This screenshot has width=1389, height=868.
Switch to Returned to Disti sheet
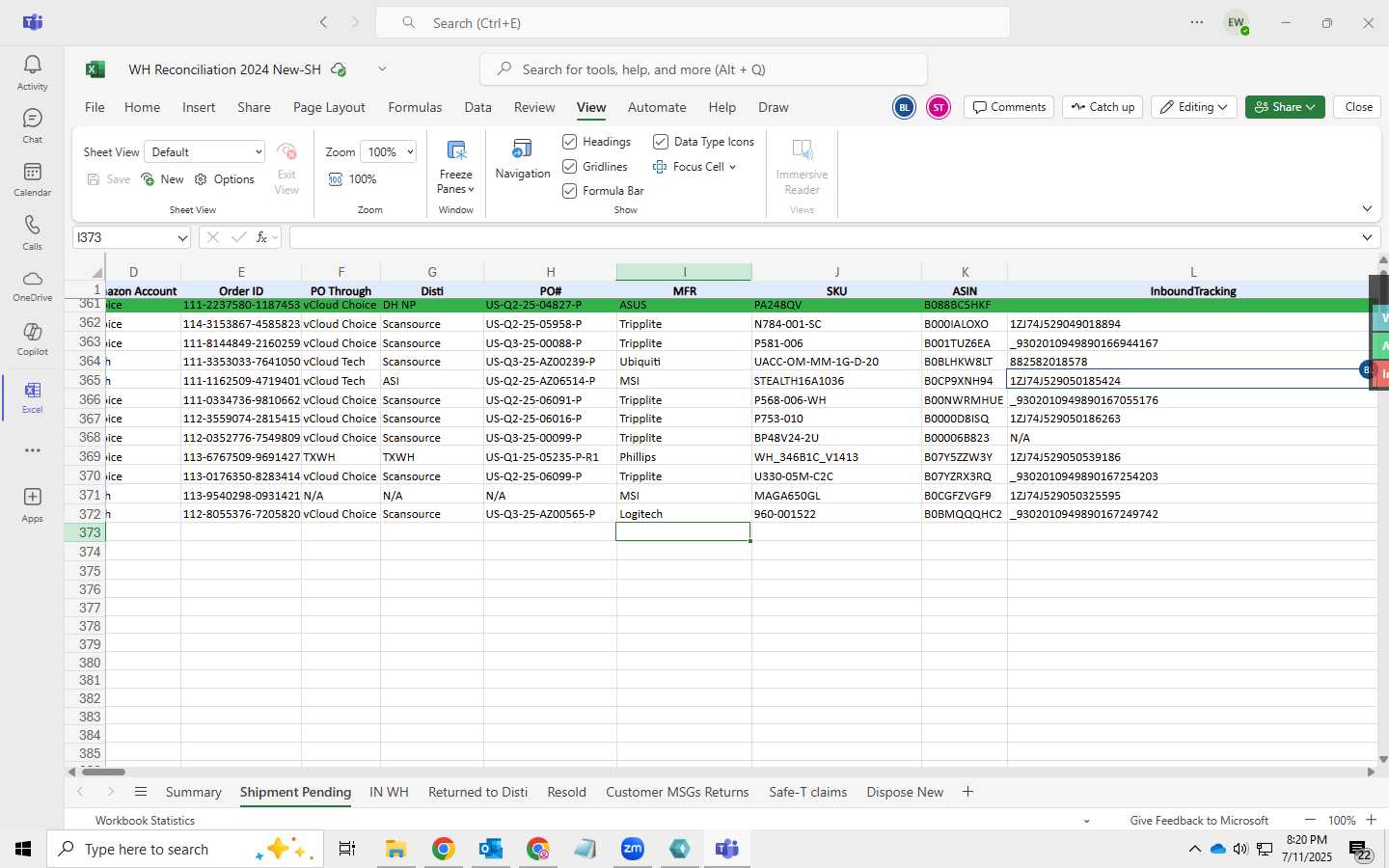(x=477, y=792)
